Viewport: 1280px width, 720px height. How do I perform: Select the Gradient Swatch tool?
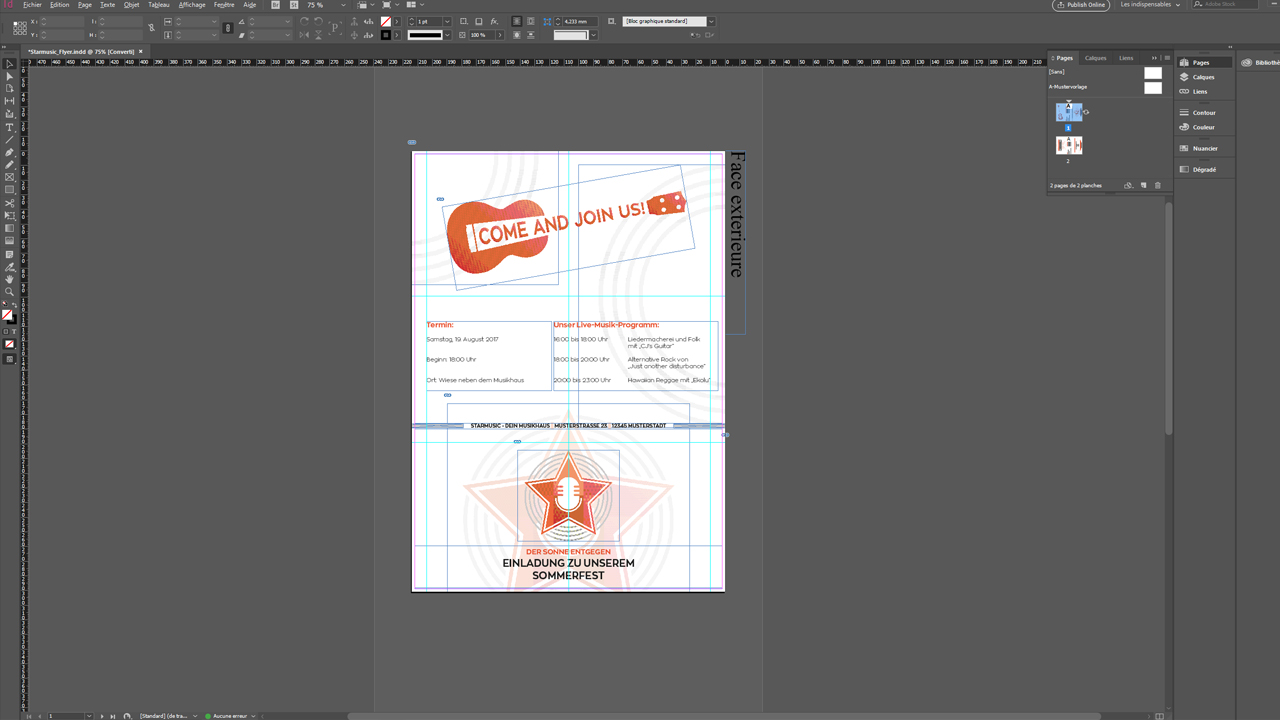pos(10,229)
